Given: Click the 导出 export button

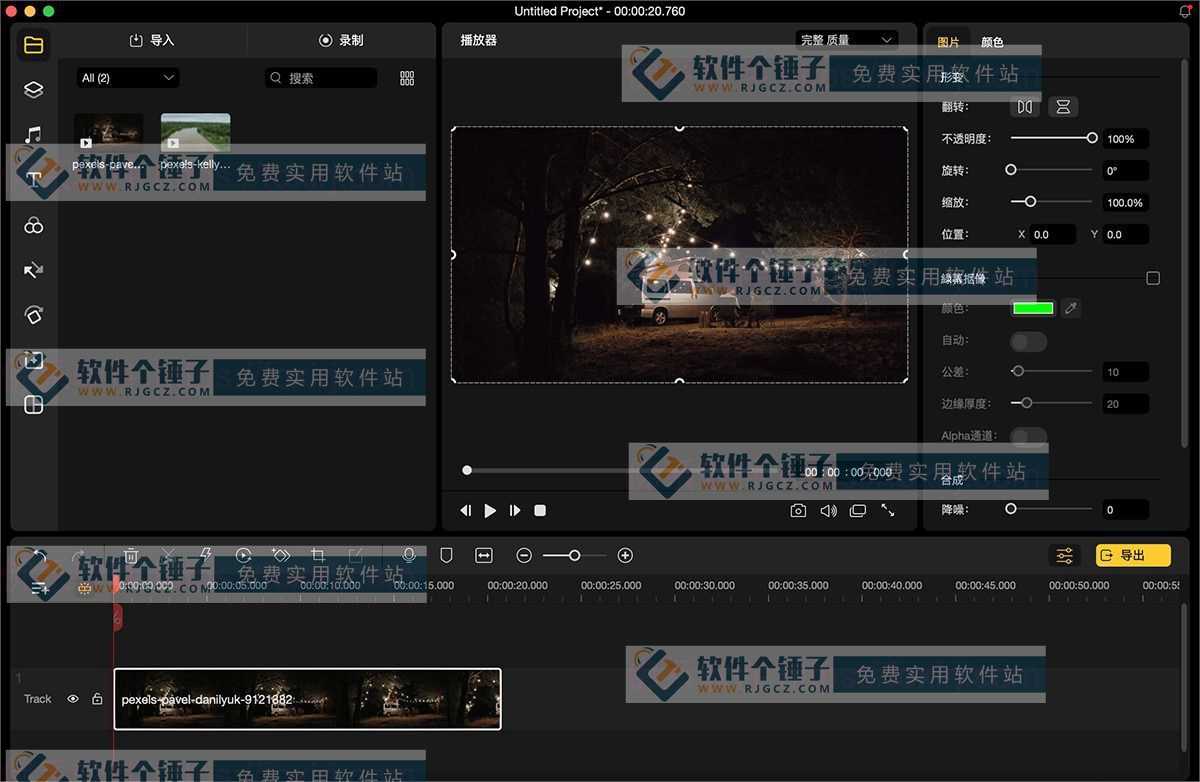Looking at the screenshot, I should pos(1133,555).
